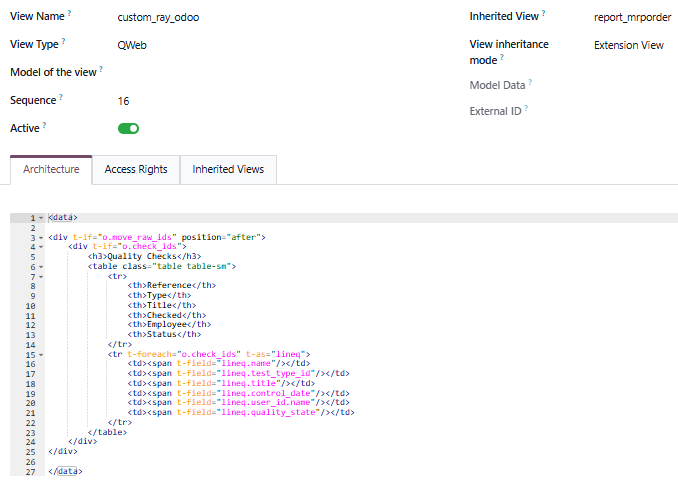The width and height of the screenshot is (678, 490).
Task: Click the Sequence value 16
Action: [x=123, y=101]
